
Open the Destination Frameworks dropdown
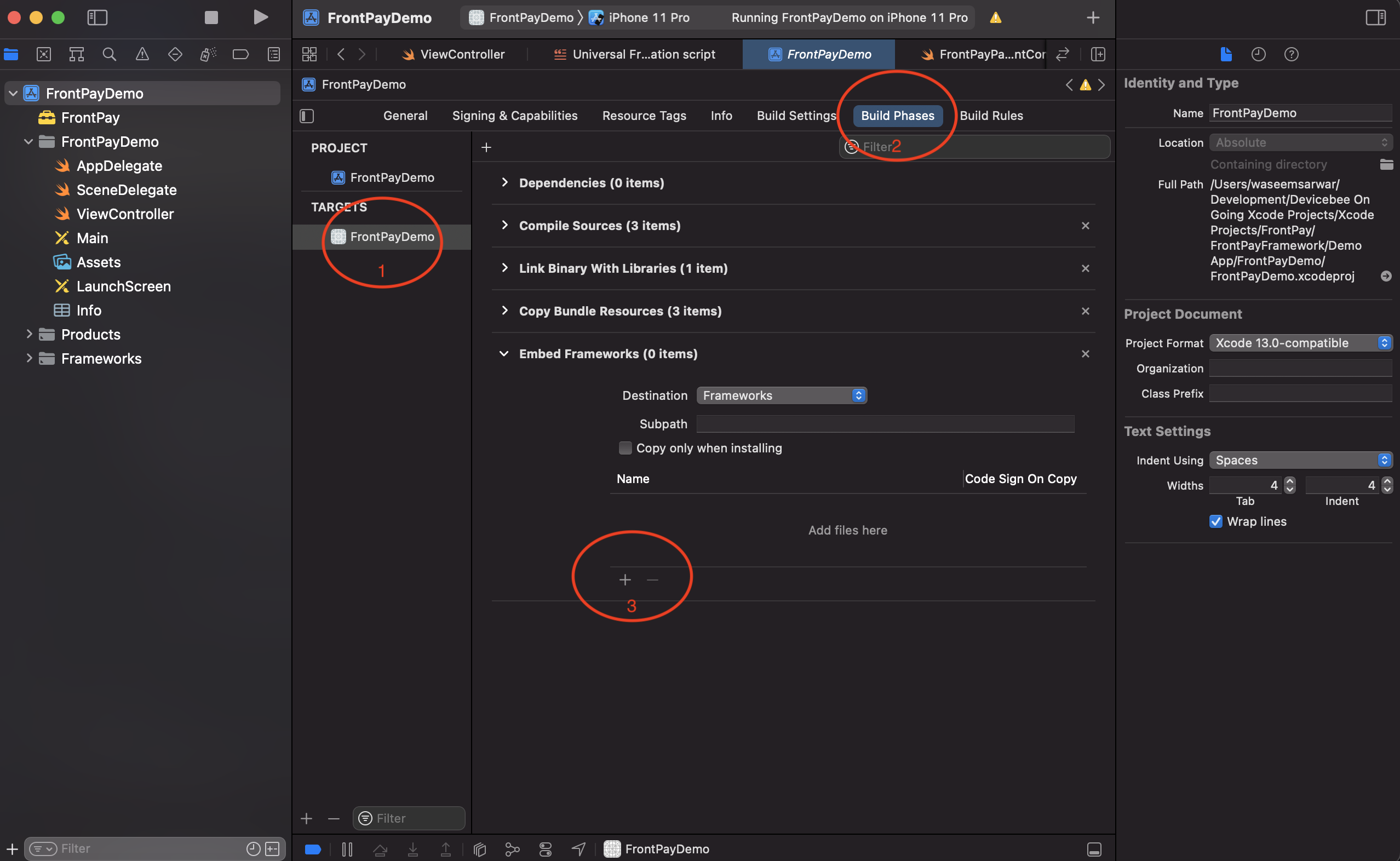[781, 395]
